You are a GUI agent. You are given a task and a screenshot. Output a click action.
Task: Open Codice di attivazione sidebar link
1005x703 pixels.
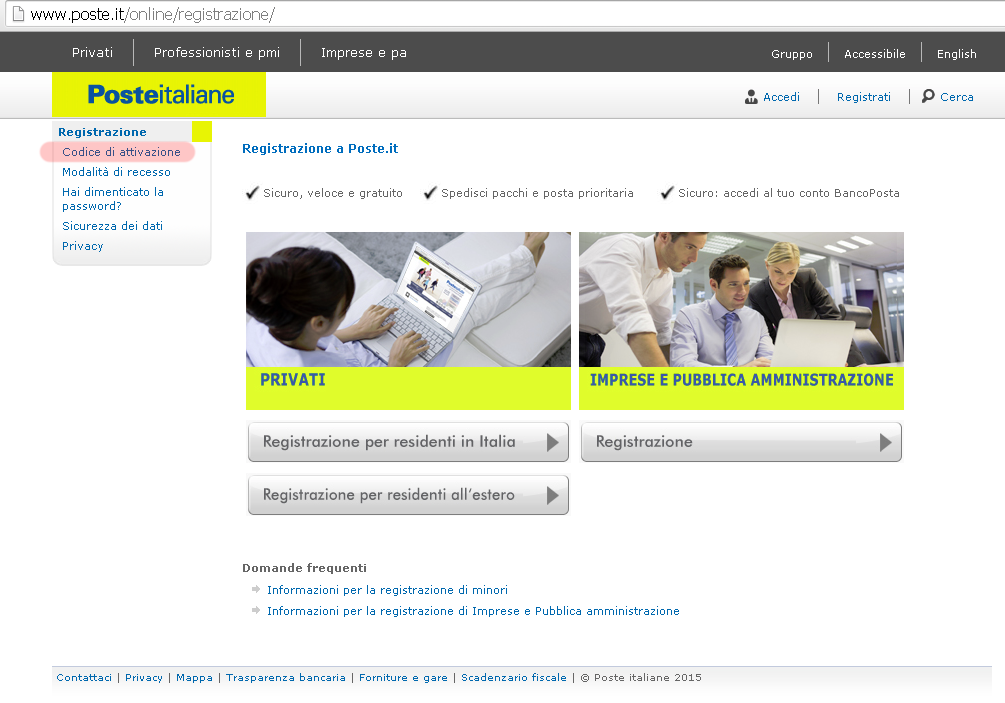tap(121, 152)
